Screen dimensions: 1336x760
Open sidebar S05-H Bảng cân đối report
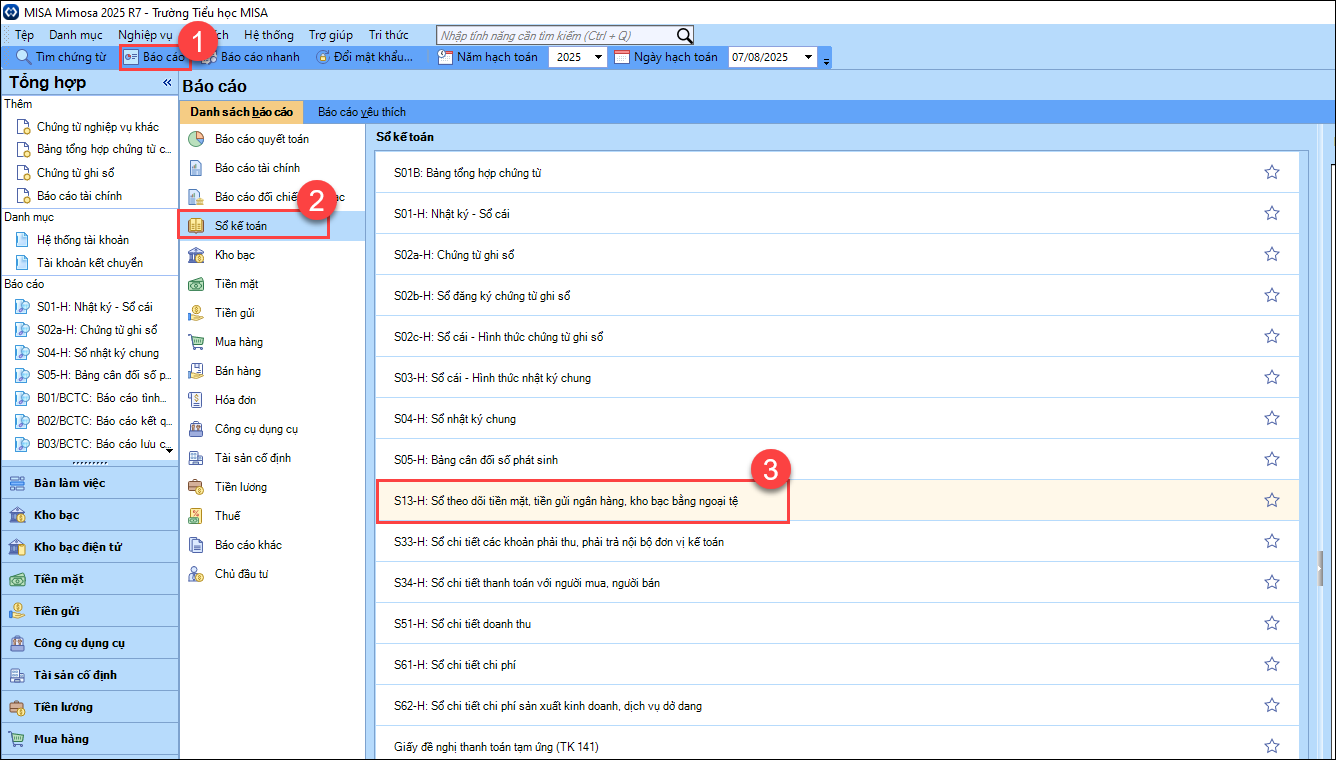(104, 375)
